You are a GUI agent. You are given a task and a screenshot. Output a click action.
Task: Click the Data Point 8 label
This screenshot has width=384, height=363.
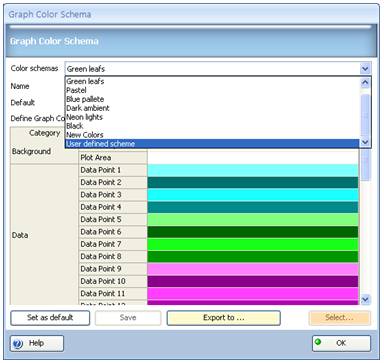pos(113,257)
